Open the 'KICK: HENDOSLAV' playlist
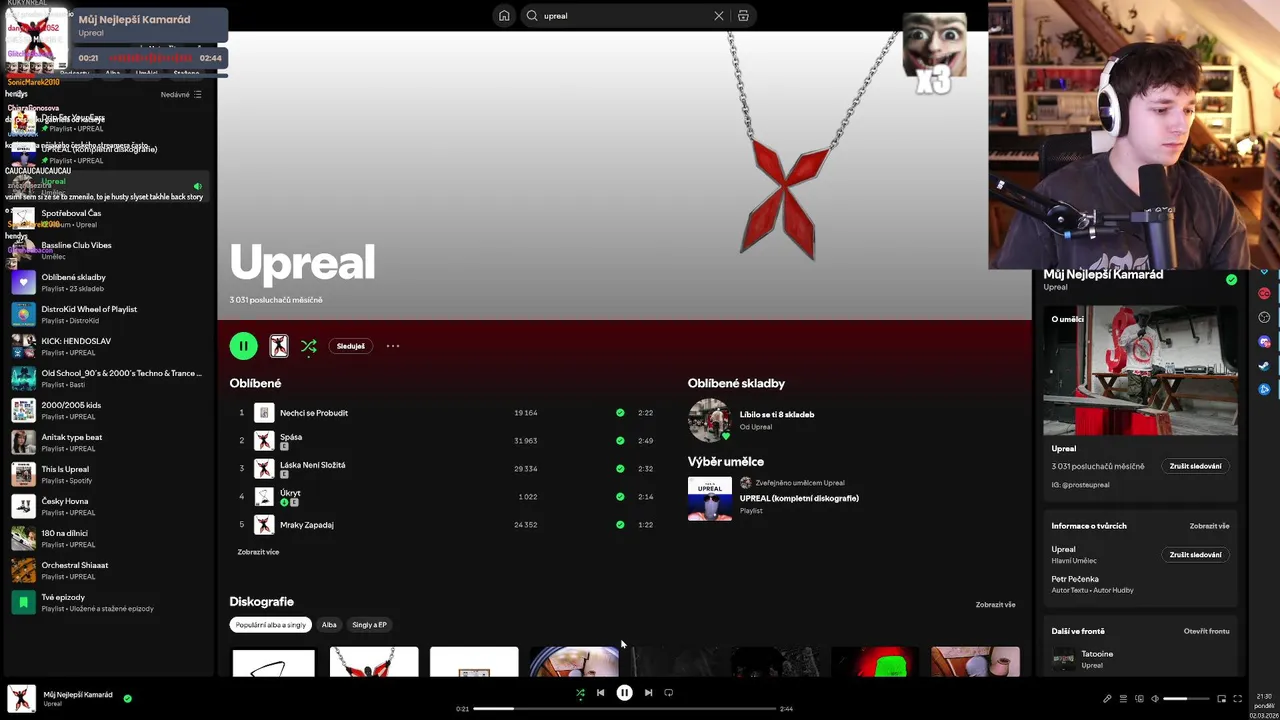 107,346
